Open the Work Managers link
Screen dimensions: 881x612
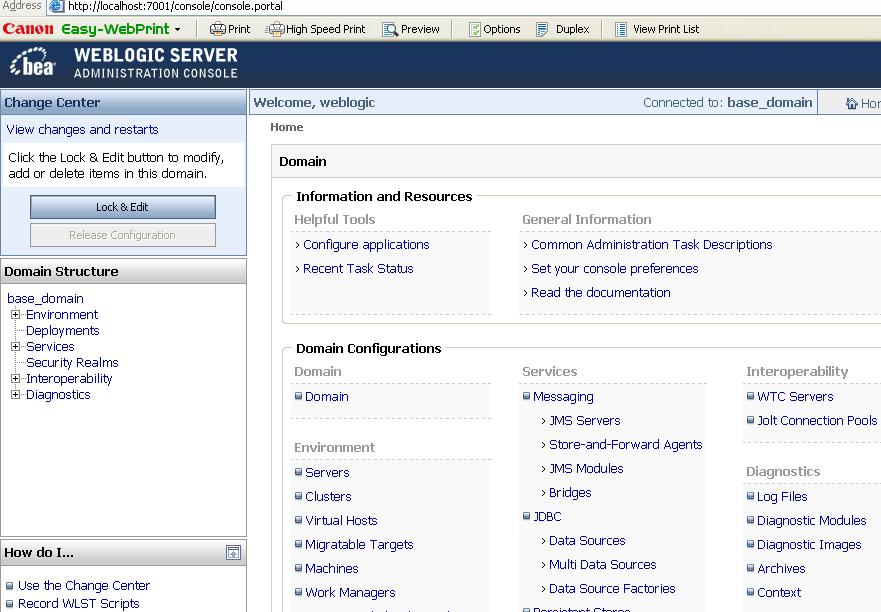click(350, 592)
